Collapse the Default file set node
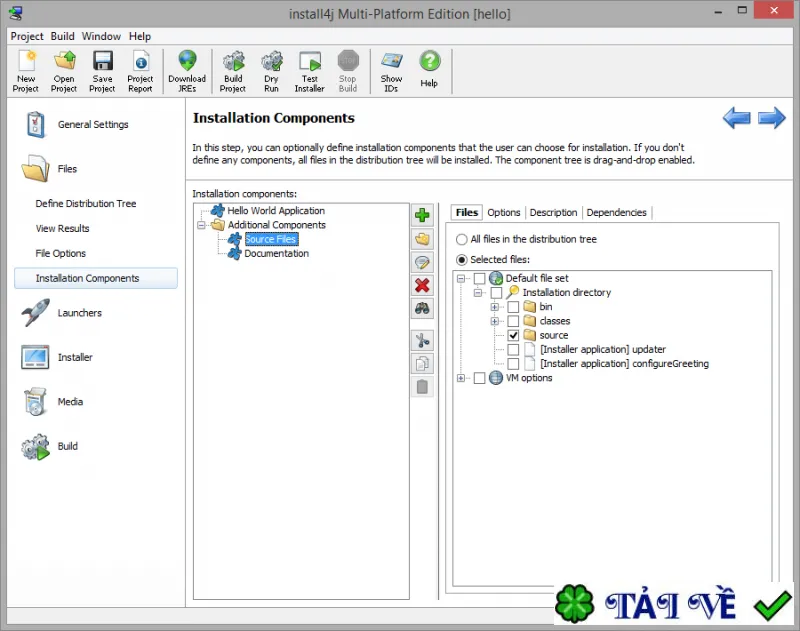 [461, 278]
